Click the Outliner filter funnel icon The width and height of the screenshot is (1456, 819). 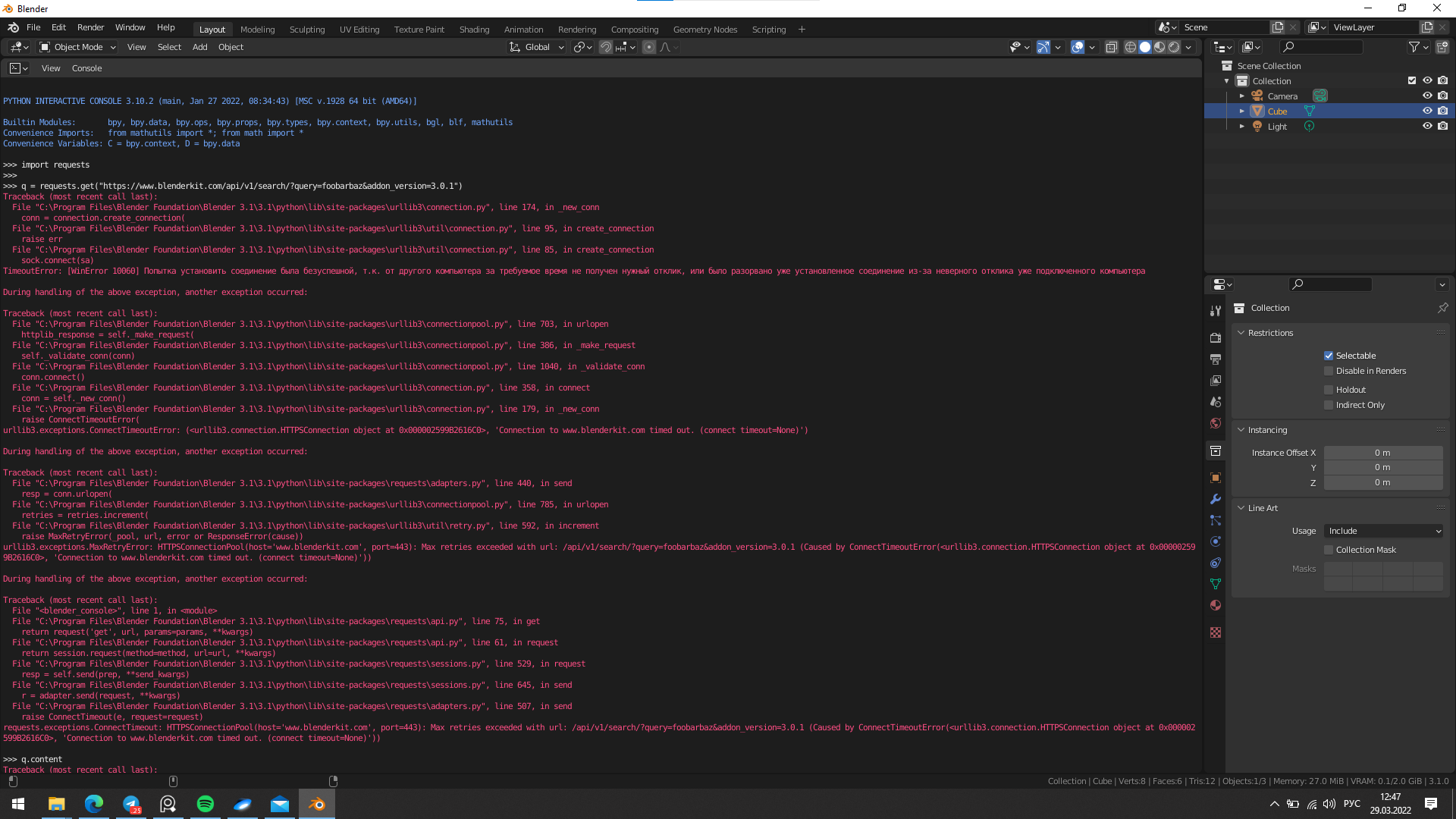point(1415,46)
